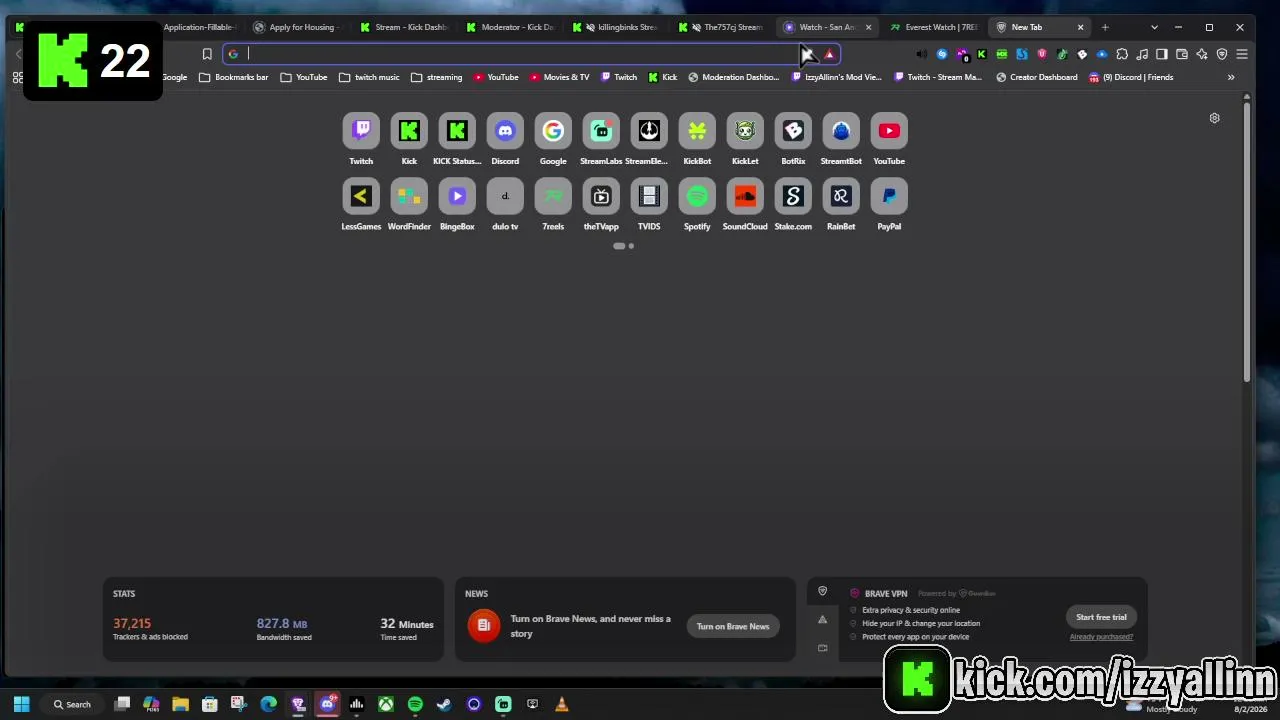Open the Discord Friends bookmark

click(x=1131, y=77)
